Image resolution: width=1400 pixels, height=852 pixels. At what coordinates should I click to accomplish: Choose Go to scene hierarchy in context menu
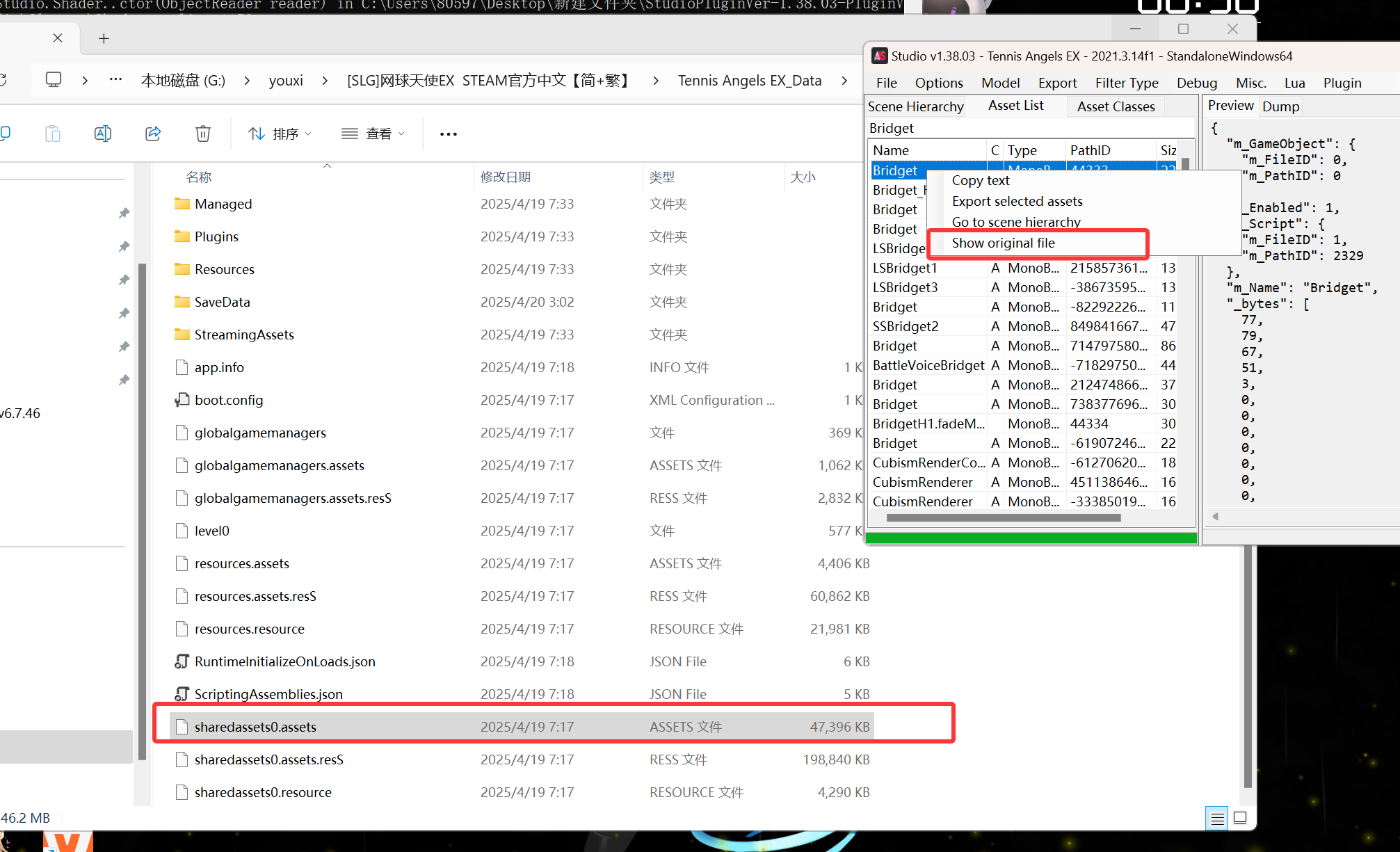point(1016,222)
